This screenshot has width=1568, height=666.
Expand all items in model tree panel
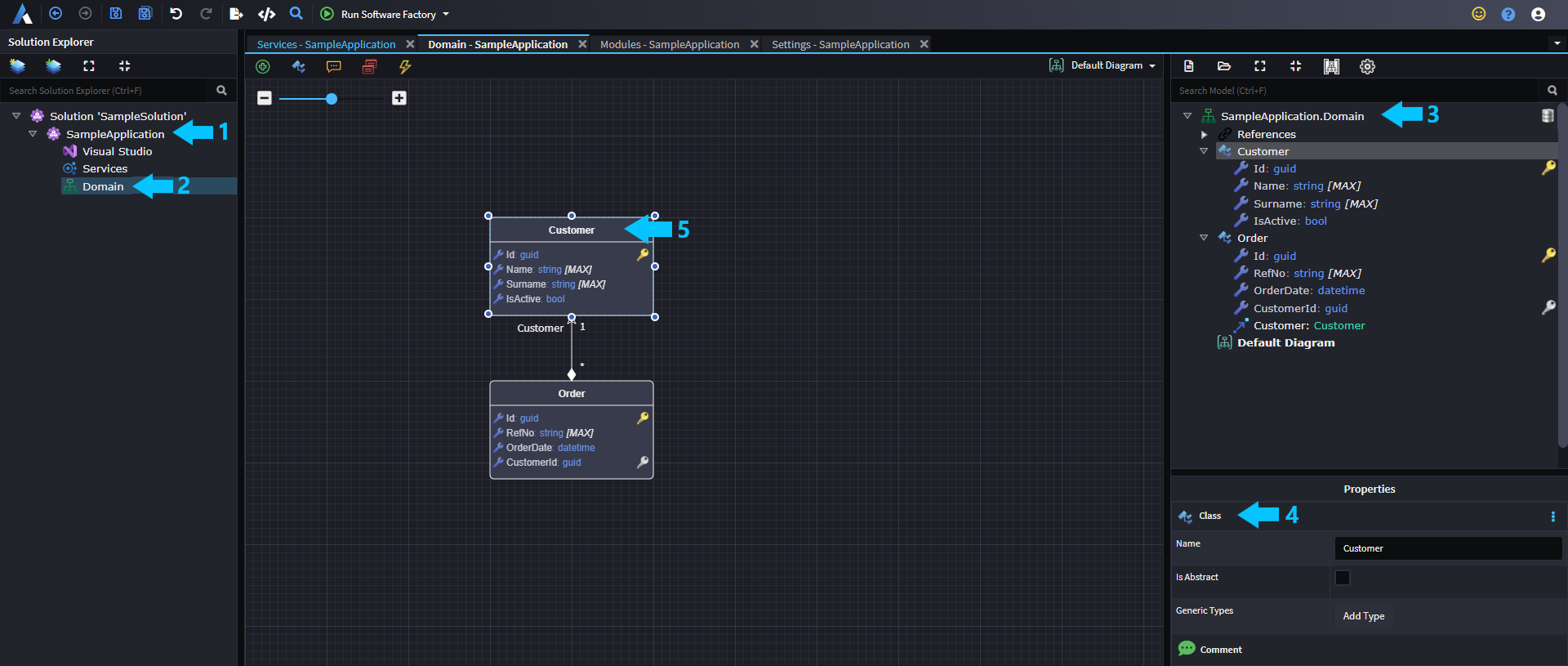click(x=1260, y=66)
